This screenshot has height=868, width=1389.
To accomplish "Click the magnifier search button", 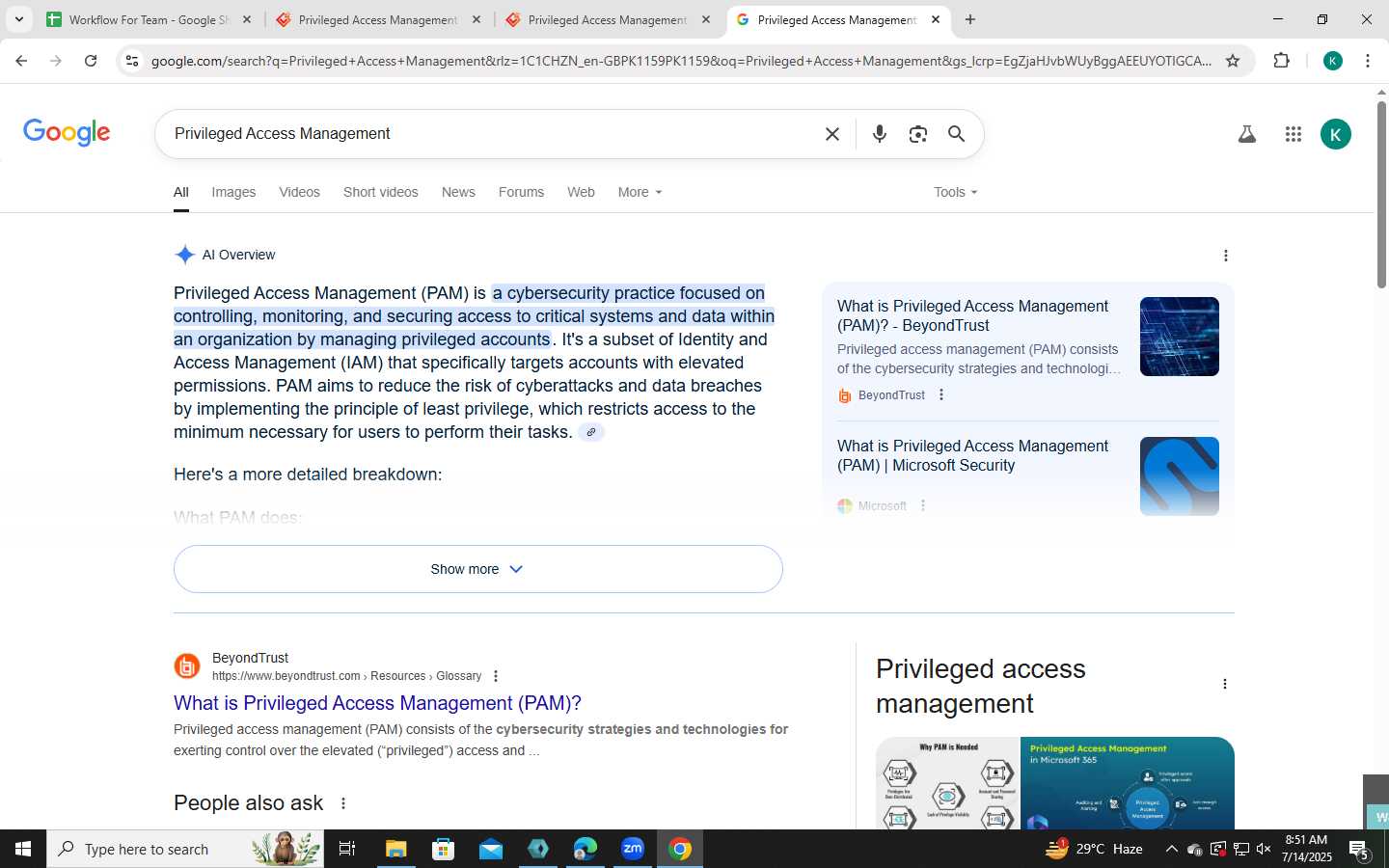I will [x=956, y=134].
